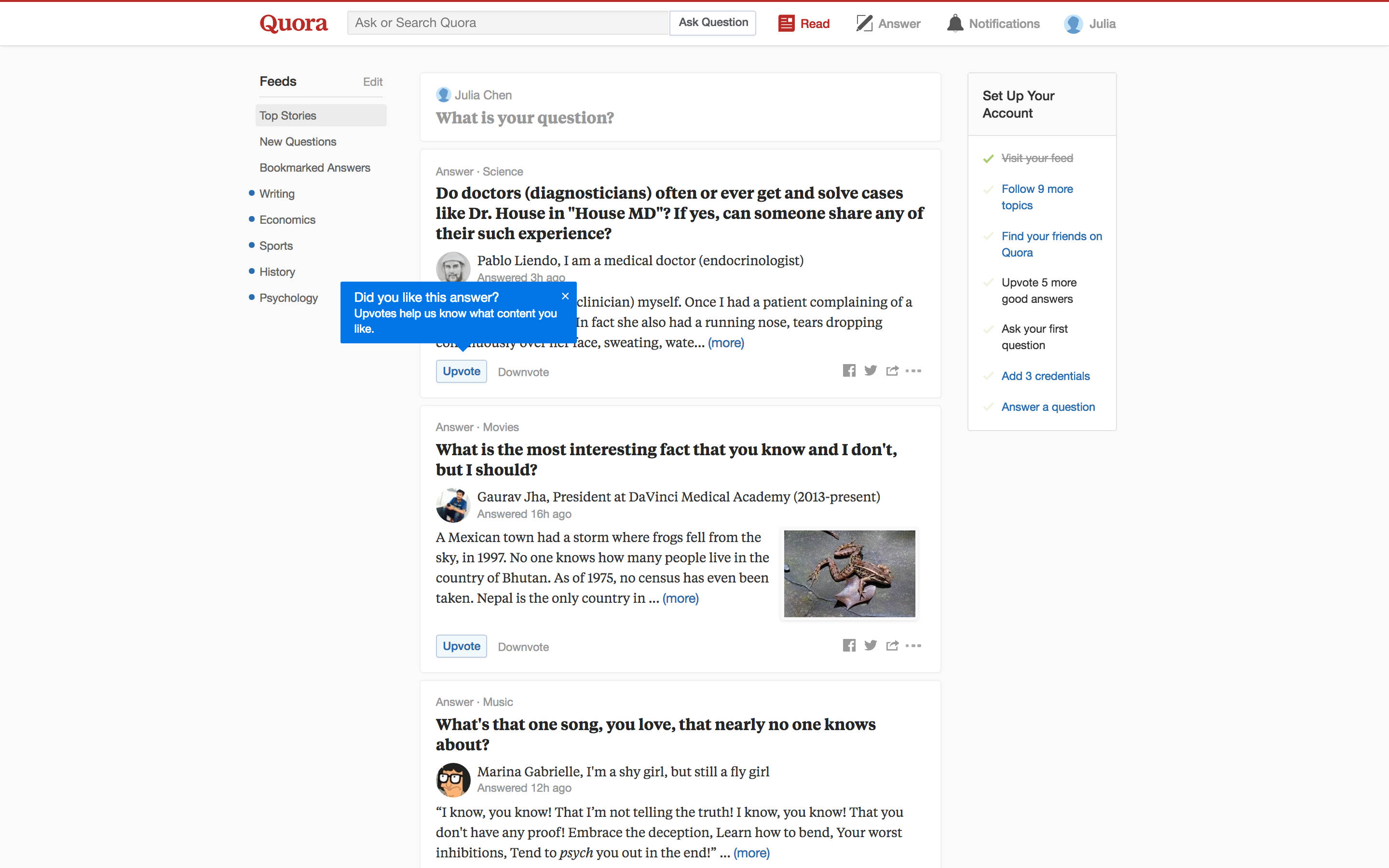Open the Writing topic feed

tap(277, 194)
